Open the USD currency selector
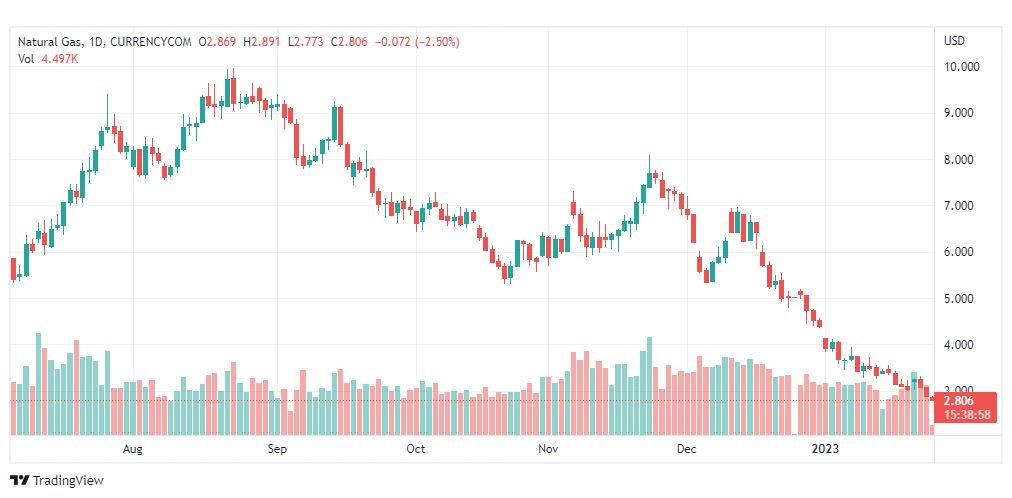Image resolution: width=1012 pixels, height=498 pixels. tap(953, 41)
